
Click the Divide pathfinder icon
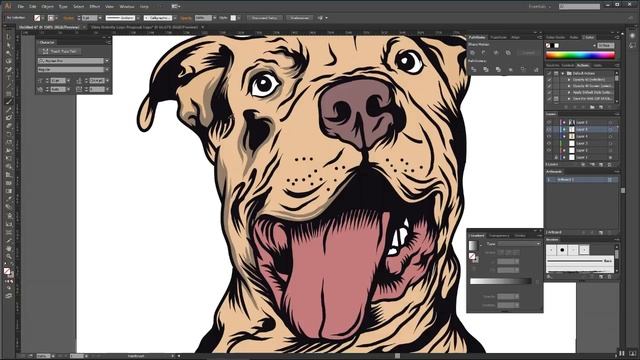(473, 70)
